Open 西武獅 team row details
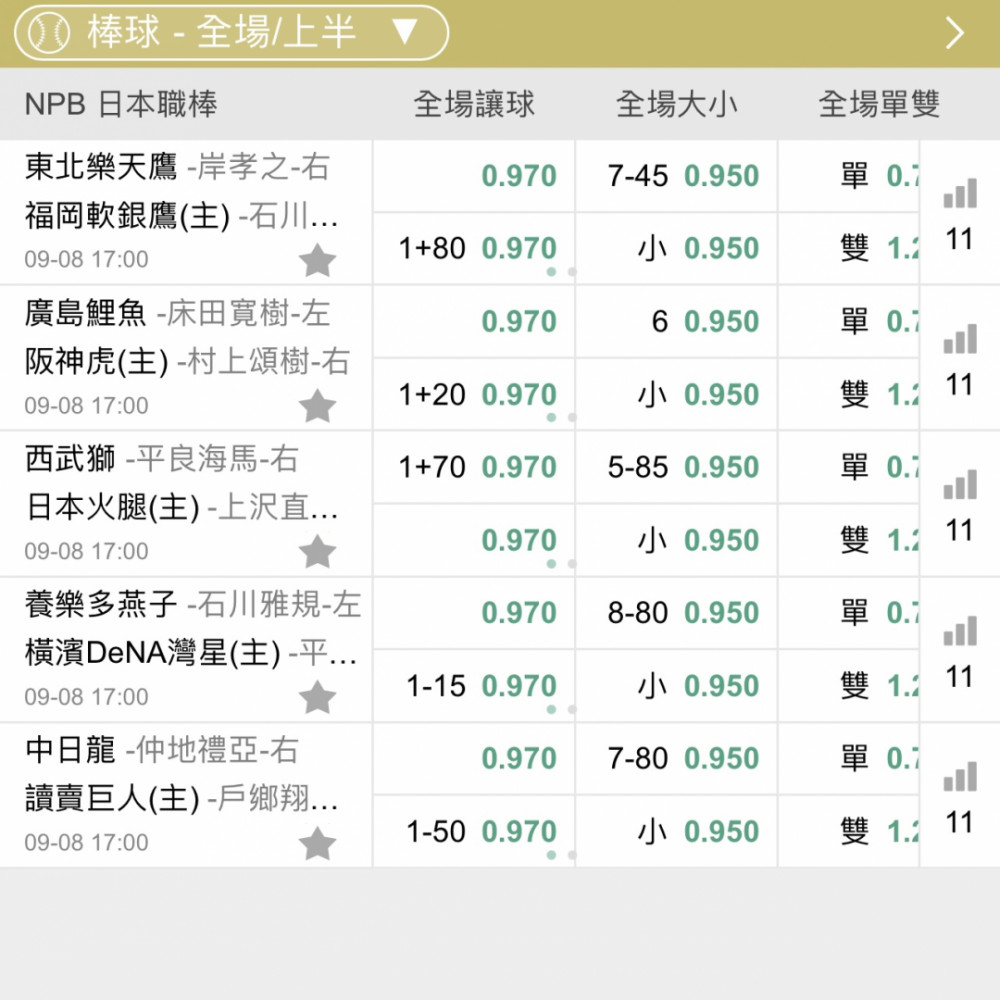 162,459
